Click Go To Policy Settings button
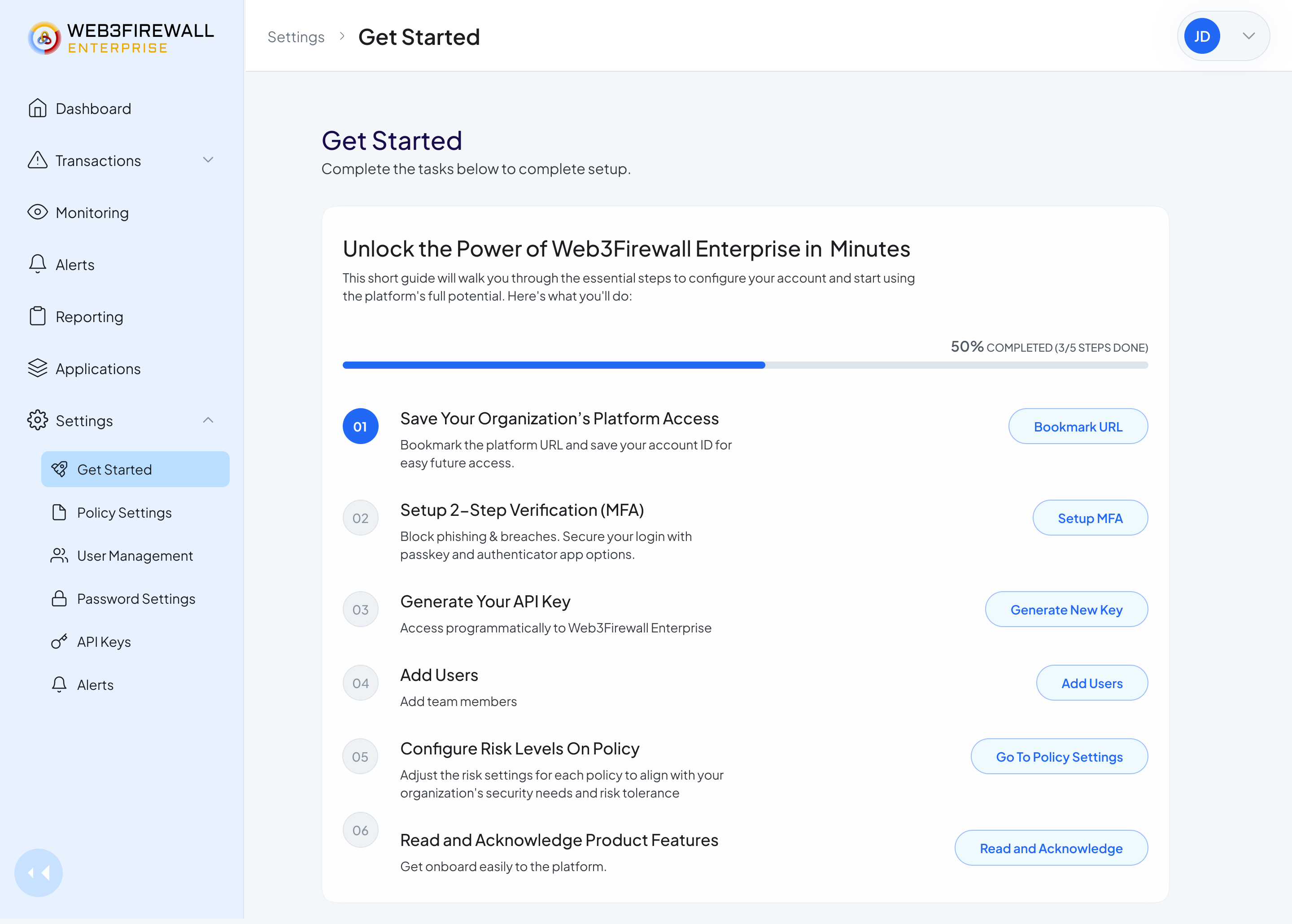 click(1059, 757)
